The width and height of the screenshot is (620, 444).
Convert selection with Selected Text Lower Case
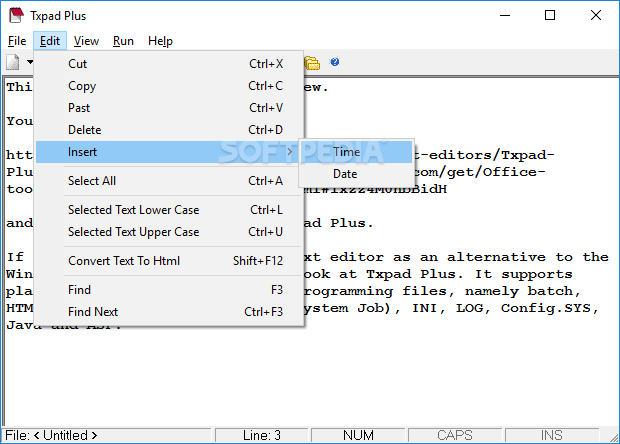[x=169, y=210]
